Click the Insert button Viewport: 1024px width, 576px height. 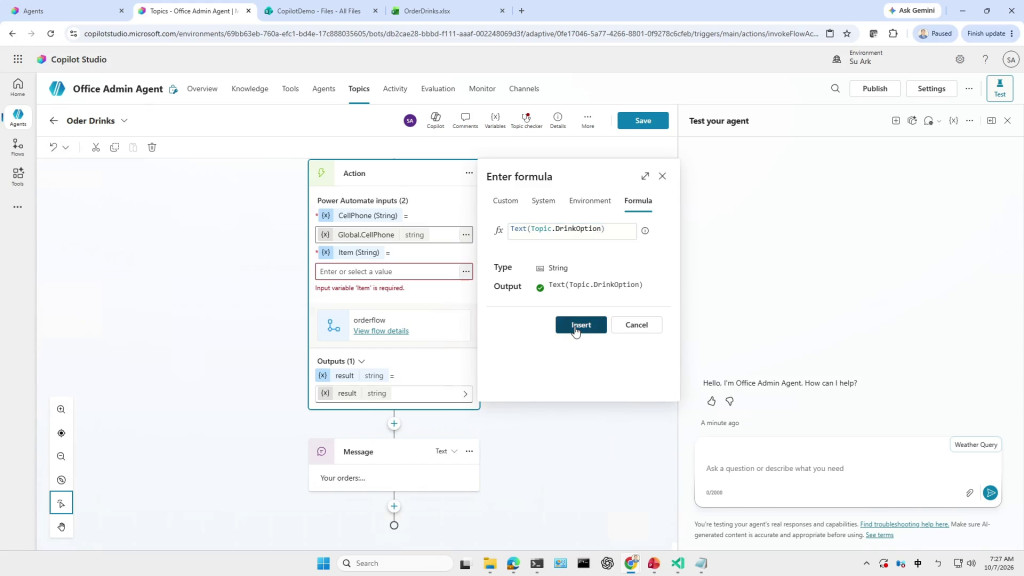(581, 325)
